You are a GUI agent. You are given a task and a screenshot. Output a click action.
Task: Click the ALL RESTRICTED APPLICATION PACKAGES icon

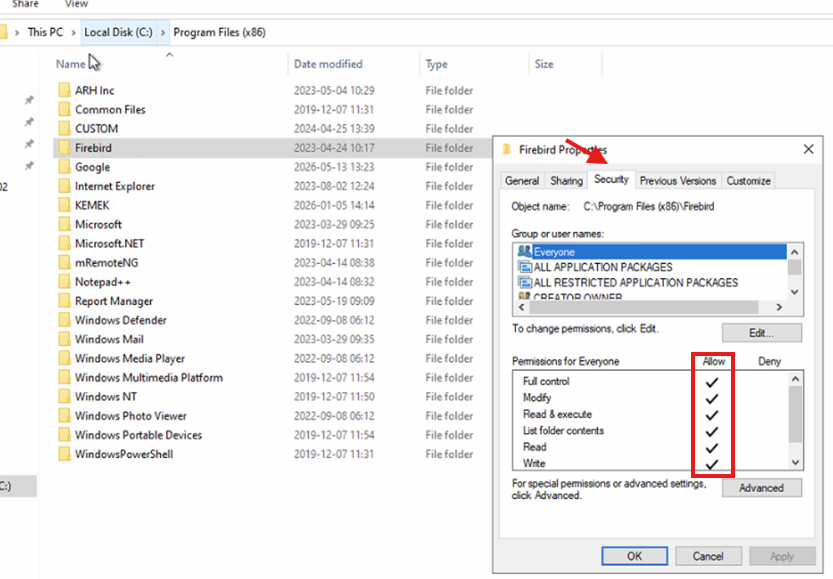pyautogui.click(x=524, y=282)
